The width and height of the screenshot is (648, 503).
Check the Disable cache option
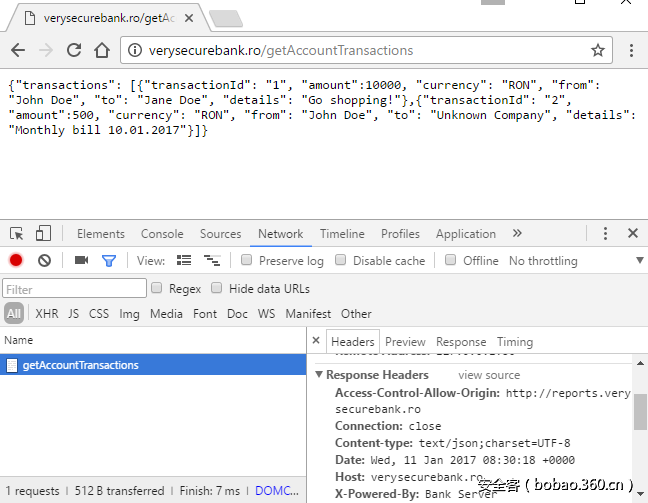341,260
